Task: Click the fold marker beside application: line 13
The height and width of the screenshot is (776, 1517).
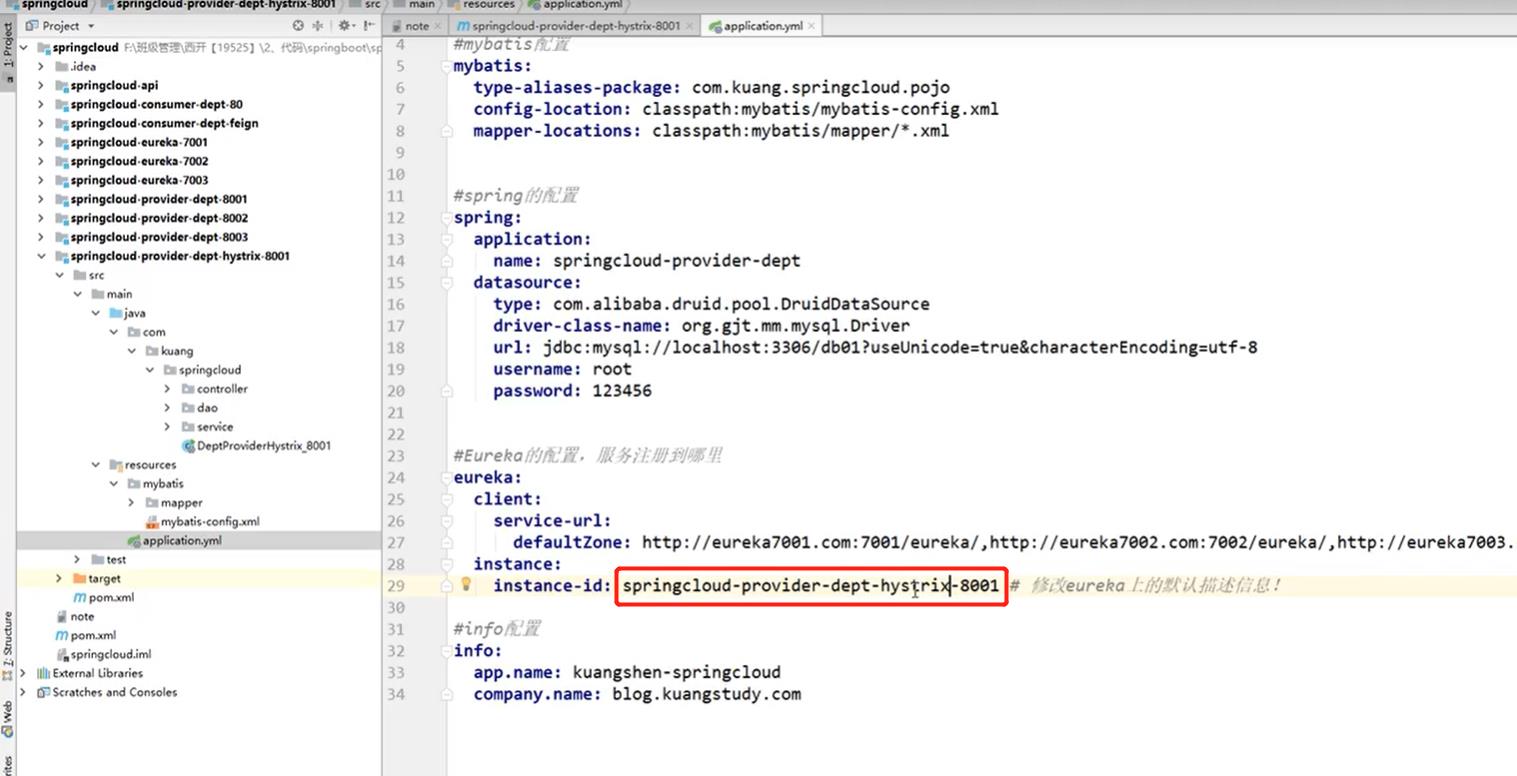Action: click(x=447, y=239)
